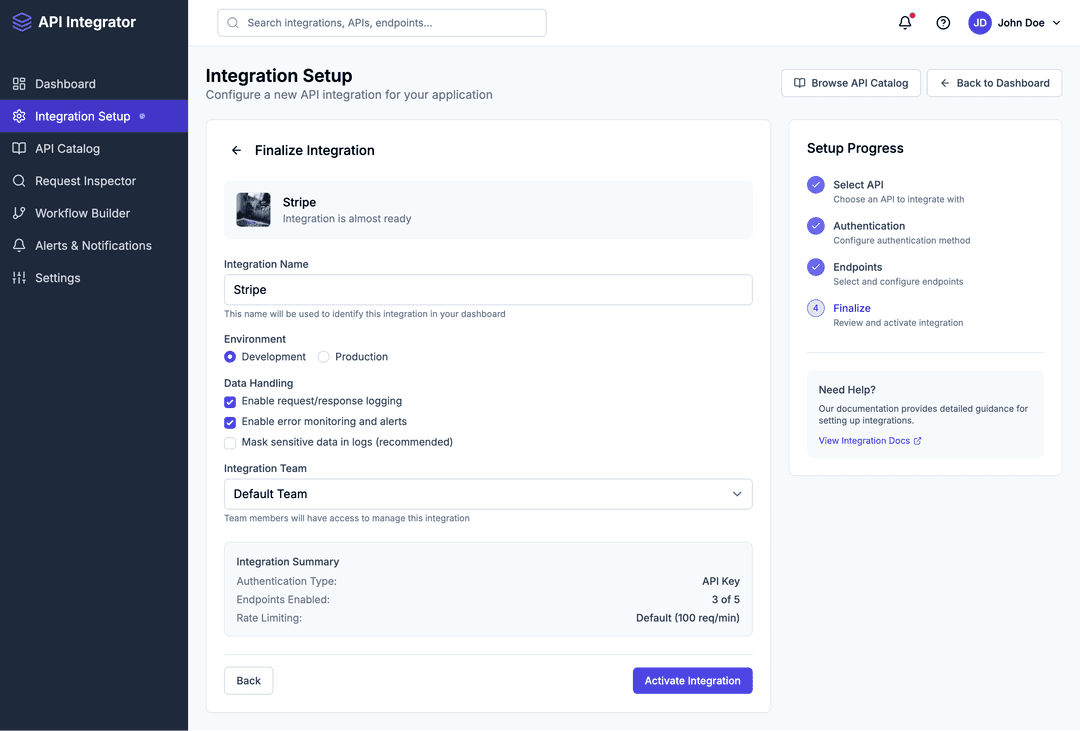Select the Production environment
The width and height of the screenshot is (1080, 731).
323,356
